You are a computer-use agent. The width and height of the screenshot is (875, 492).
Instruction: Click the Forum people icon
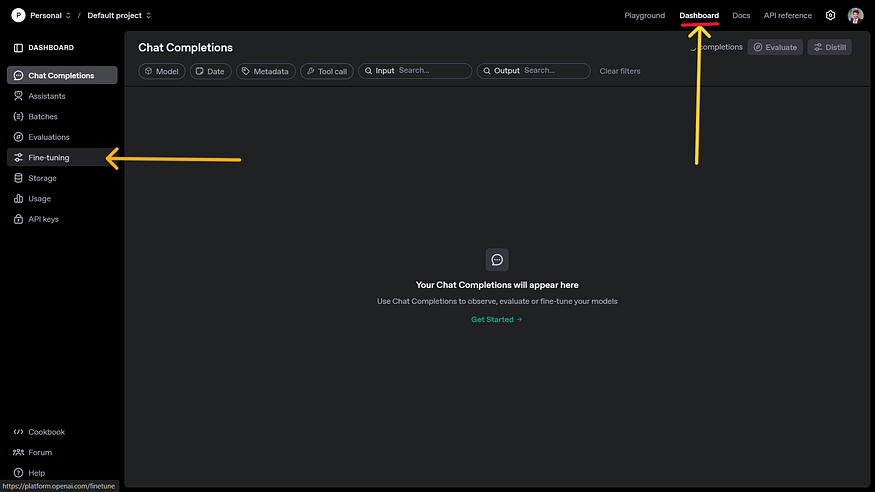[x=18, y=452]
